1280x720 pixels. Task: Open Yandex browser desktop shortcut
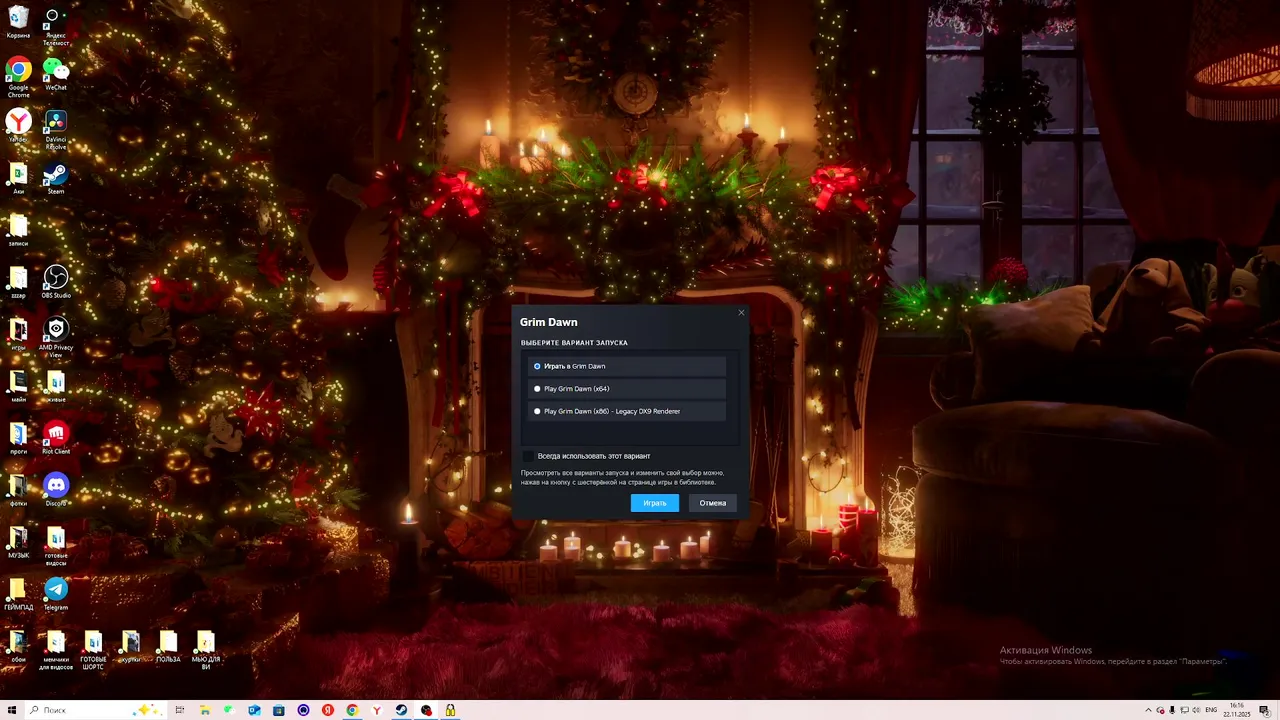[x=18, y=126]
